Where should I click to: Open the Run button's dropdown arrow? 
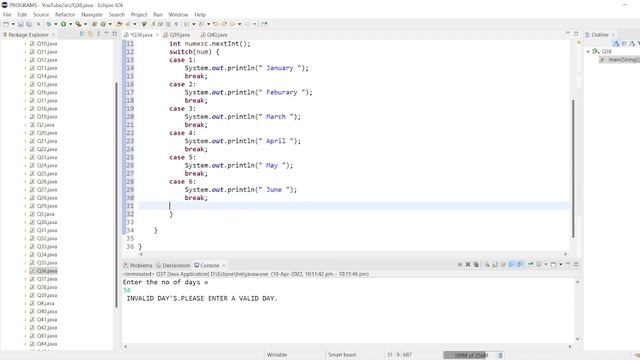coord(71,24)
